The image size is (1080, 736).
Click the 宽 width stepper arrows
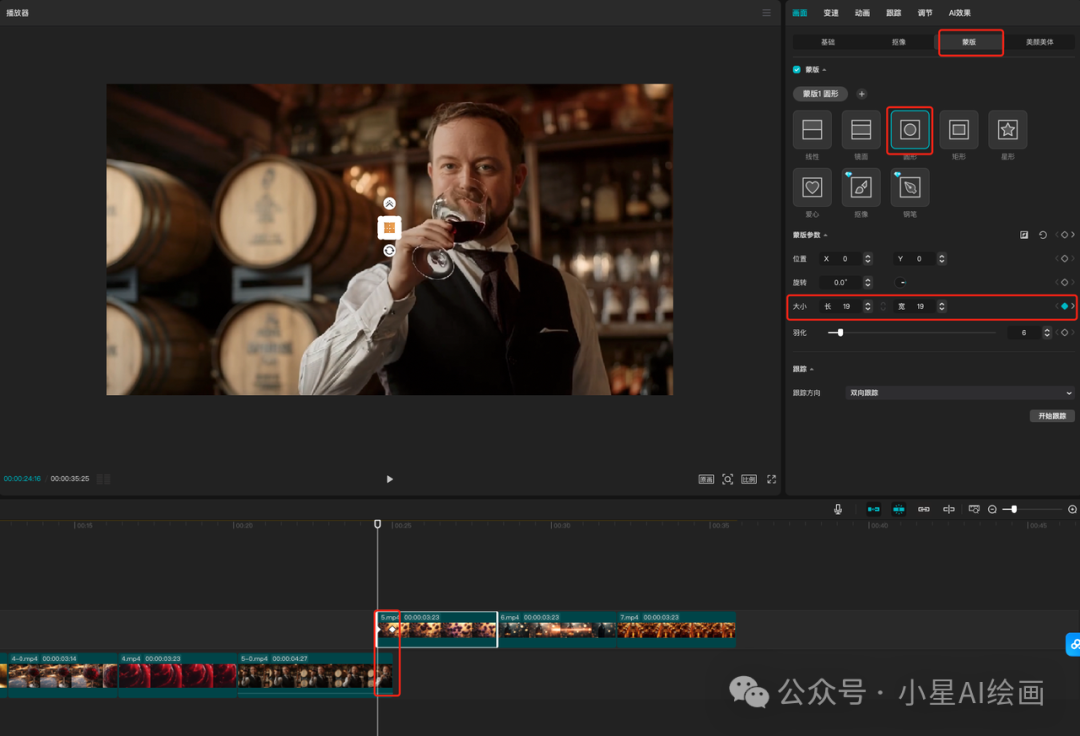click(942, 306)
